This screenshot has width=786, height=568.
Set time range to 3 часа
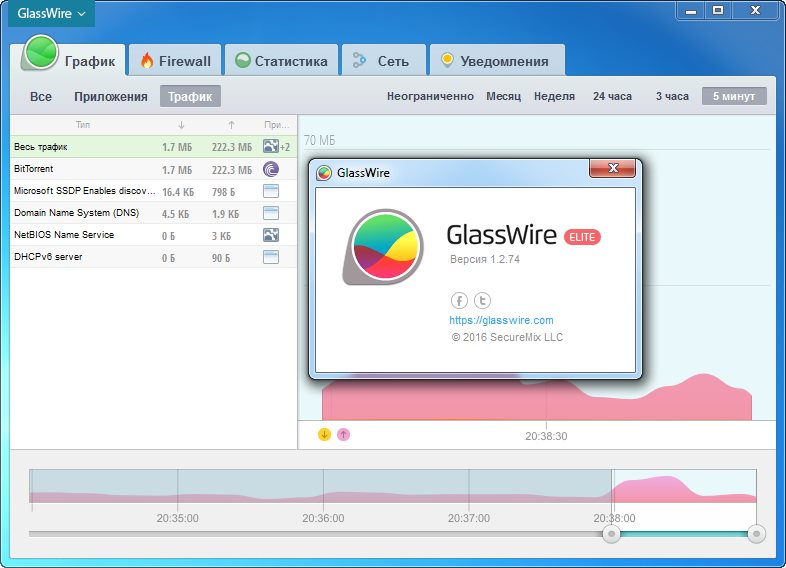[672, 96]
